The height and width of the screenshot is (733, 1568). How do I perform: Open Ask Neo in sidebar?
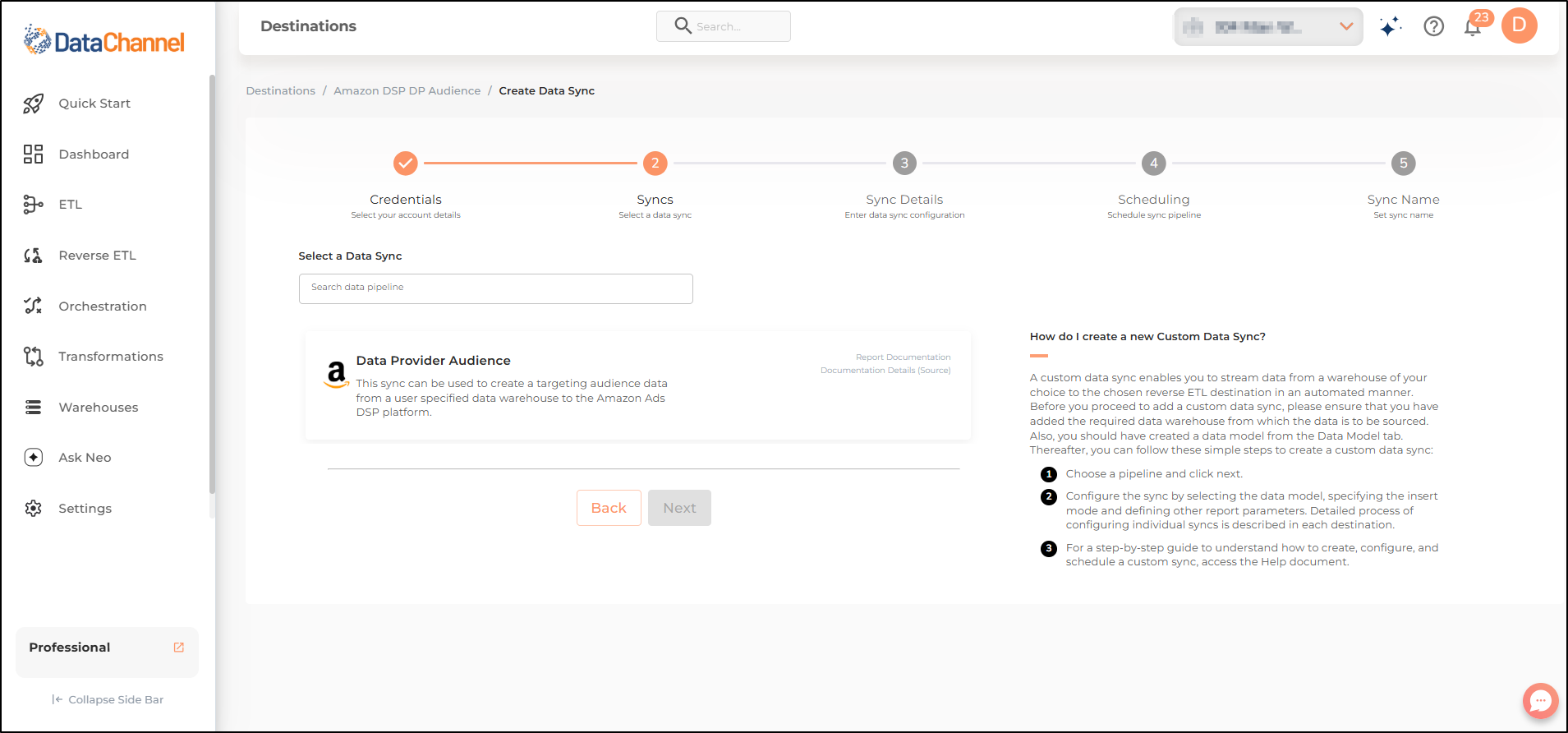pyautogui.click(x=85, y=458)
